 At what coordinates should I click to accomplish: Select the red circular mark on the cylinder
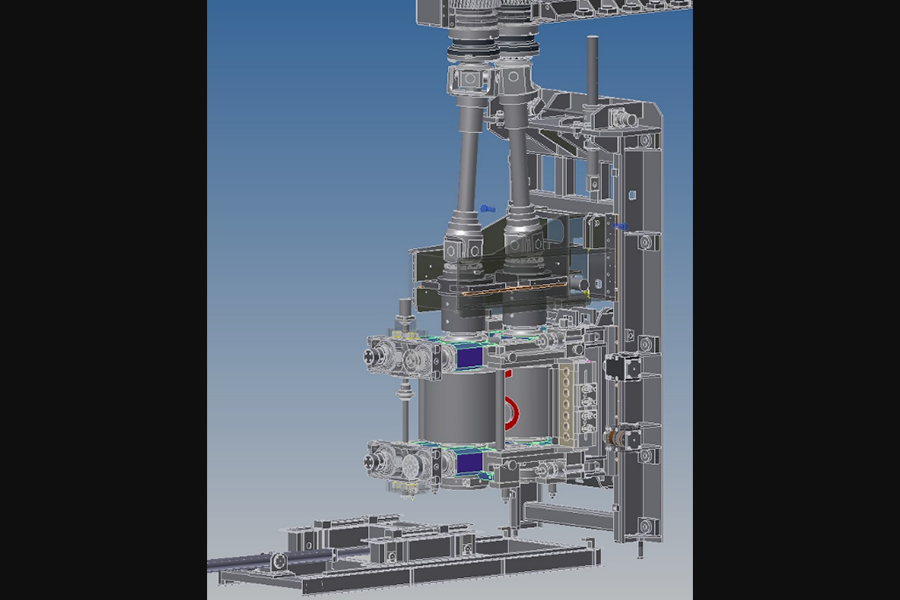click(511, 410)
